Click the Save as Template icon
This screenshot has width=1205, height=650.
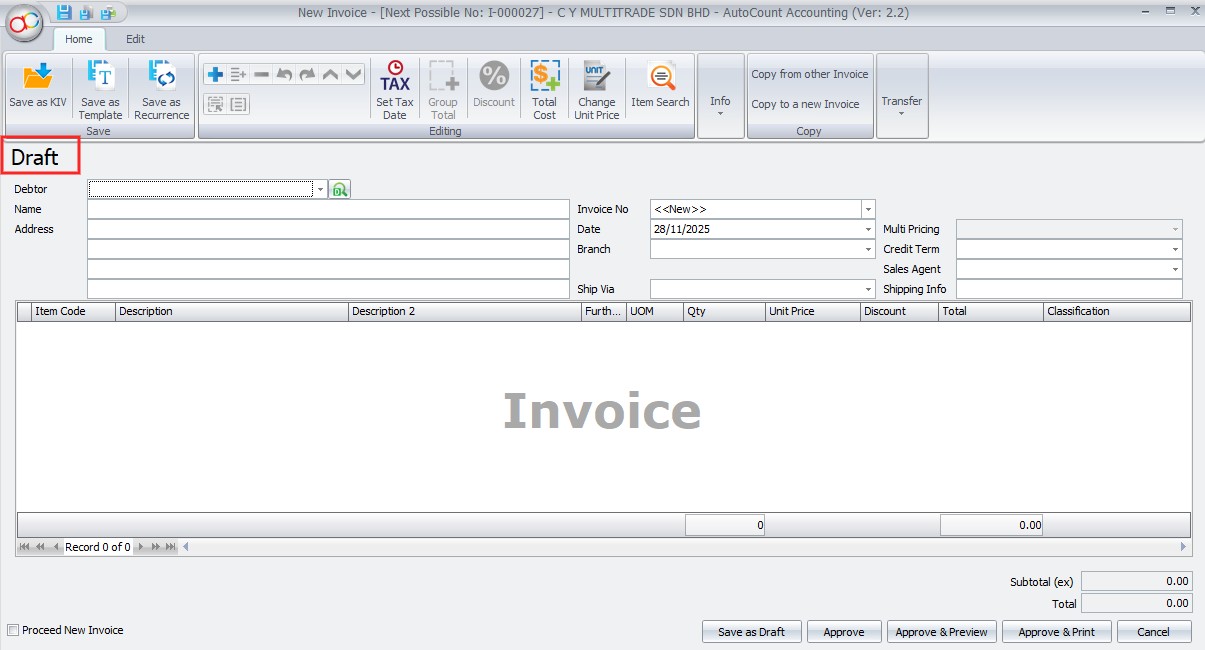(100, 87)
